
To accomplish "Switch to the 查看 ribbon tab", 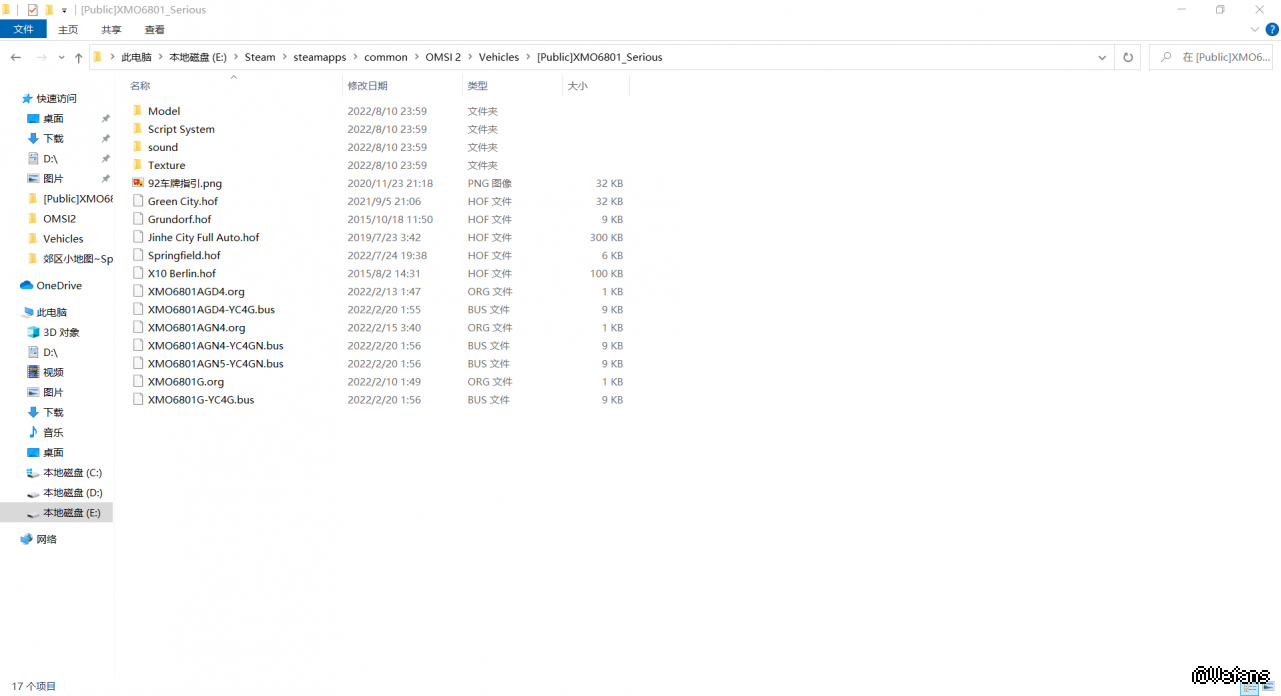I will (x=155, y=30).
